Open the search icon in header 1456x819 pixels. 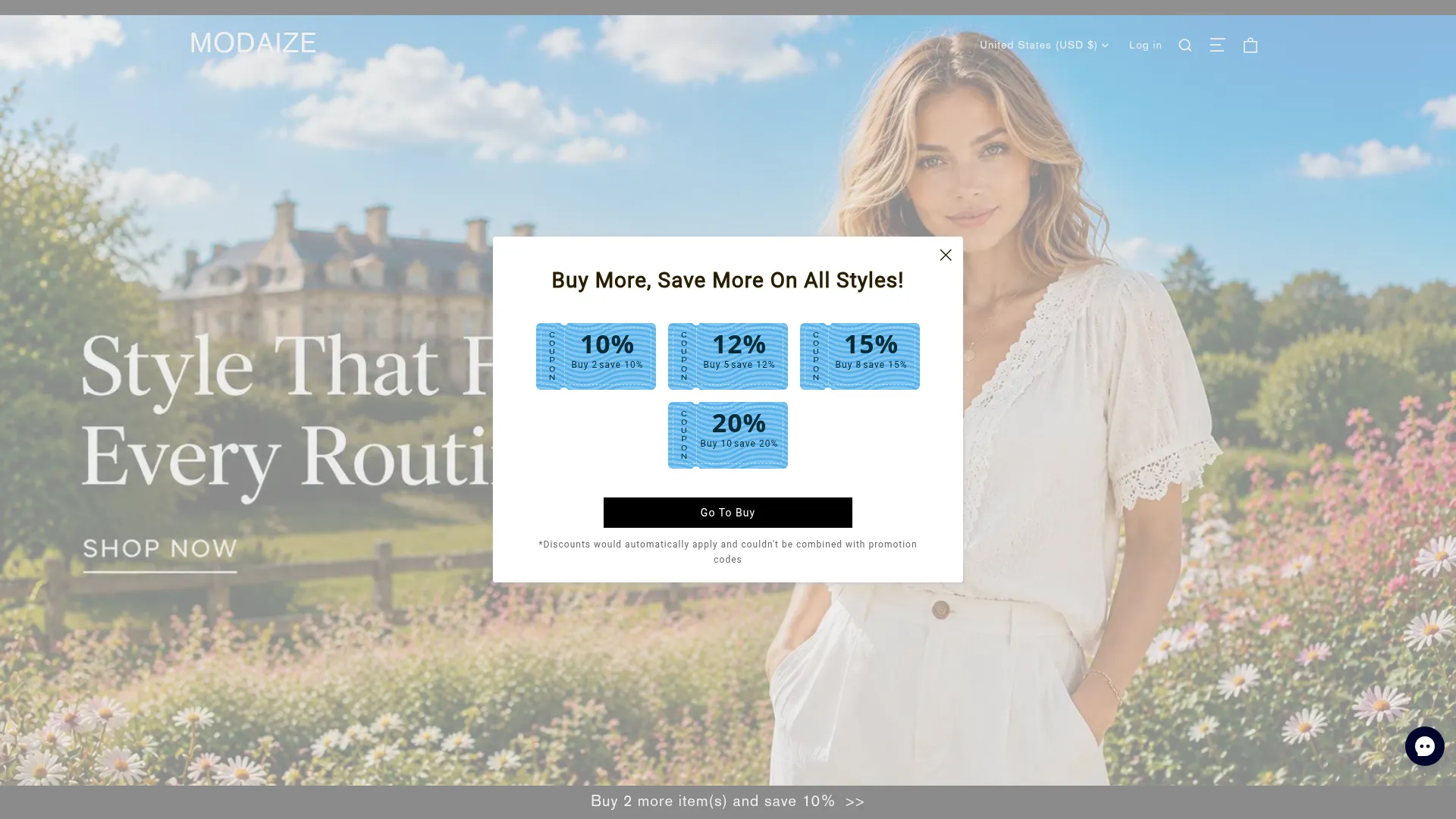click(1185, 45)
